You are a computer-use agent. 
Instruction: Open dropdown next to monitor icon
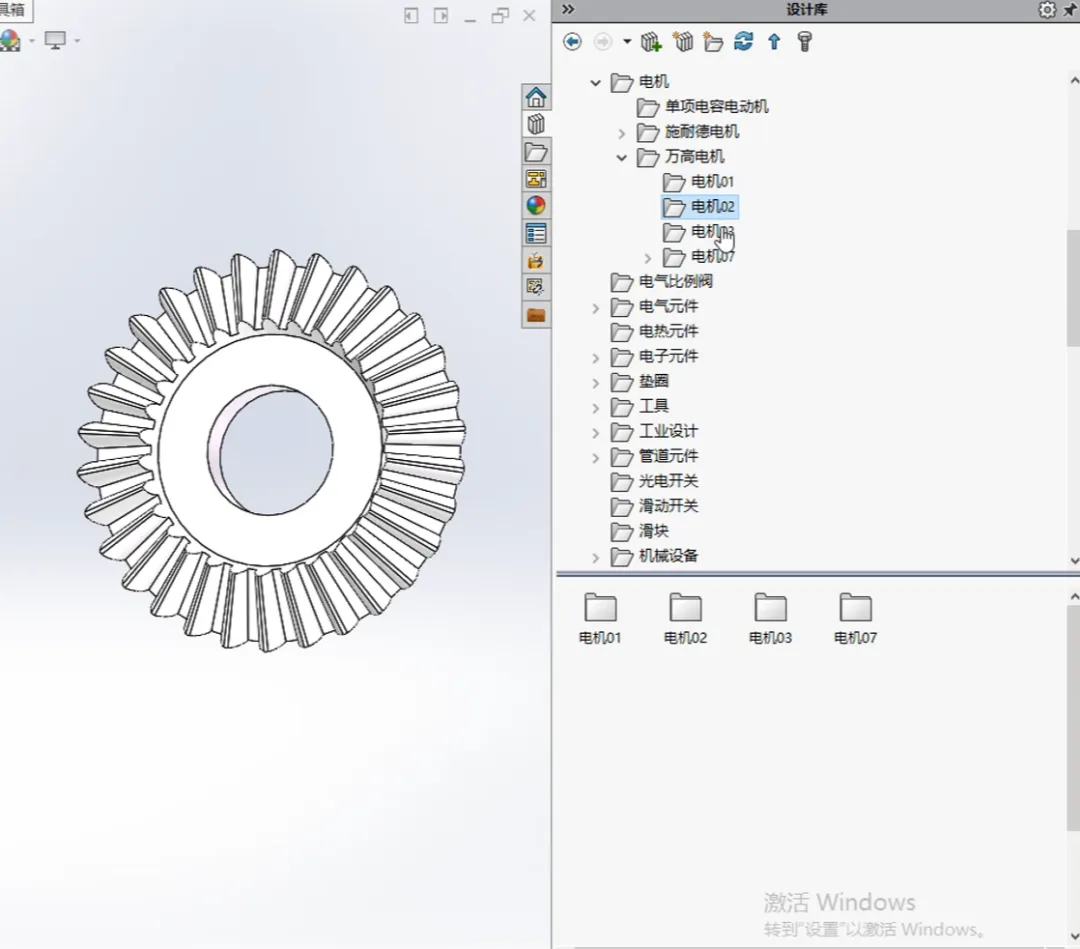(77, 41)
